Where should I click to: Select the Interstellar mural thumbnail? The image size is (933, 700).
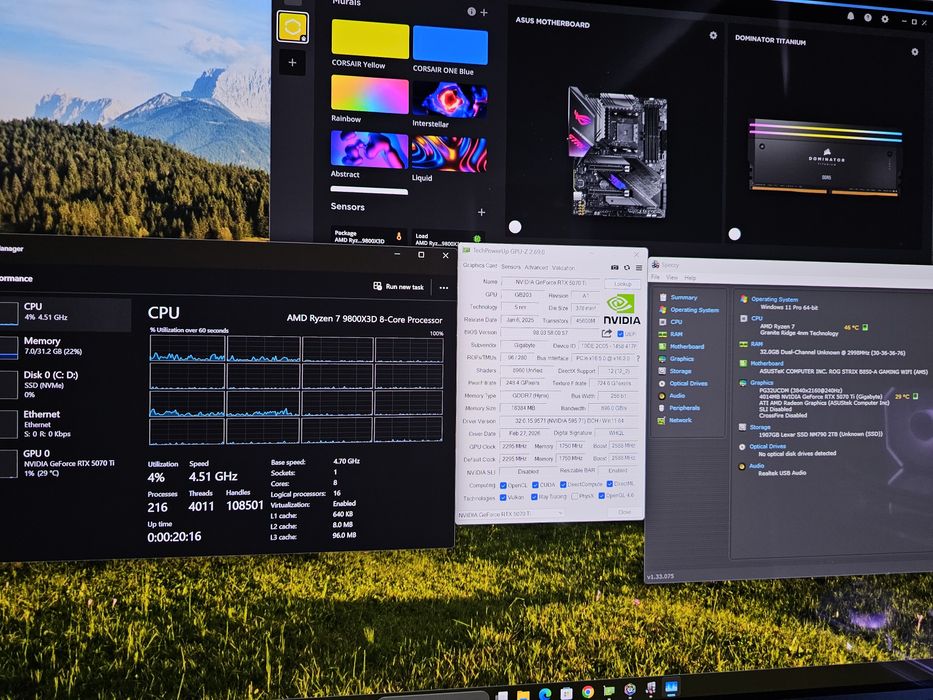pyautogui.click(x=449, y=99)
